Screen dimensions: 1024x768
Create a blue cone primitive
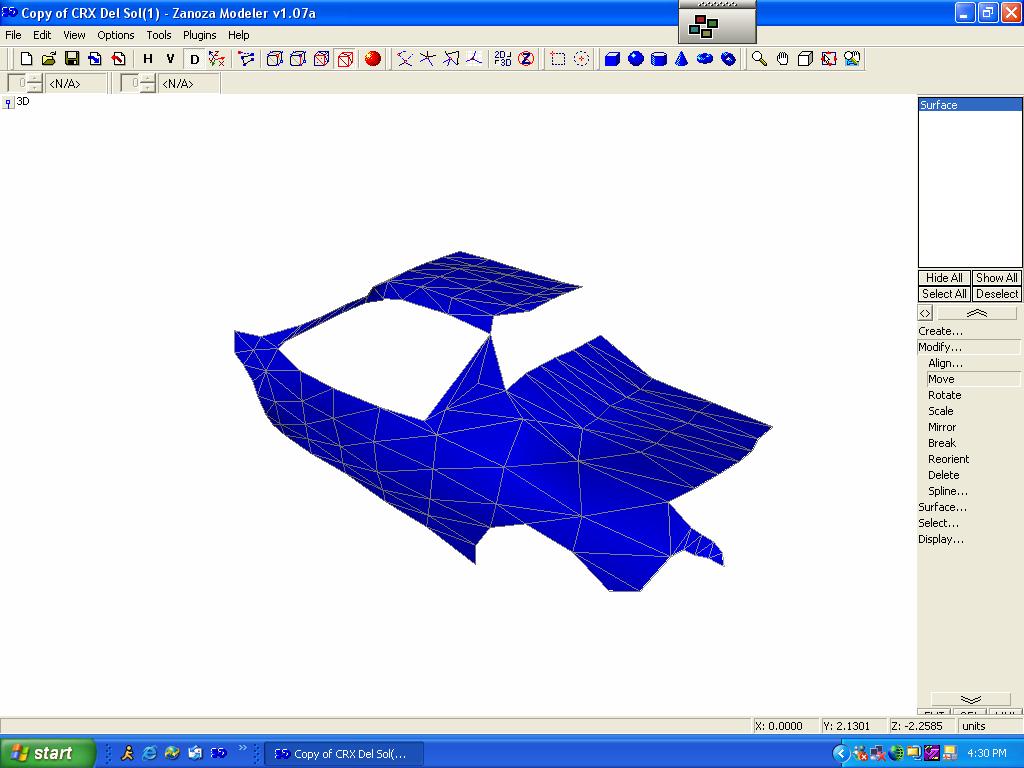[x=682, y=59]
